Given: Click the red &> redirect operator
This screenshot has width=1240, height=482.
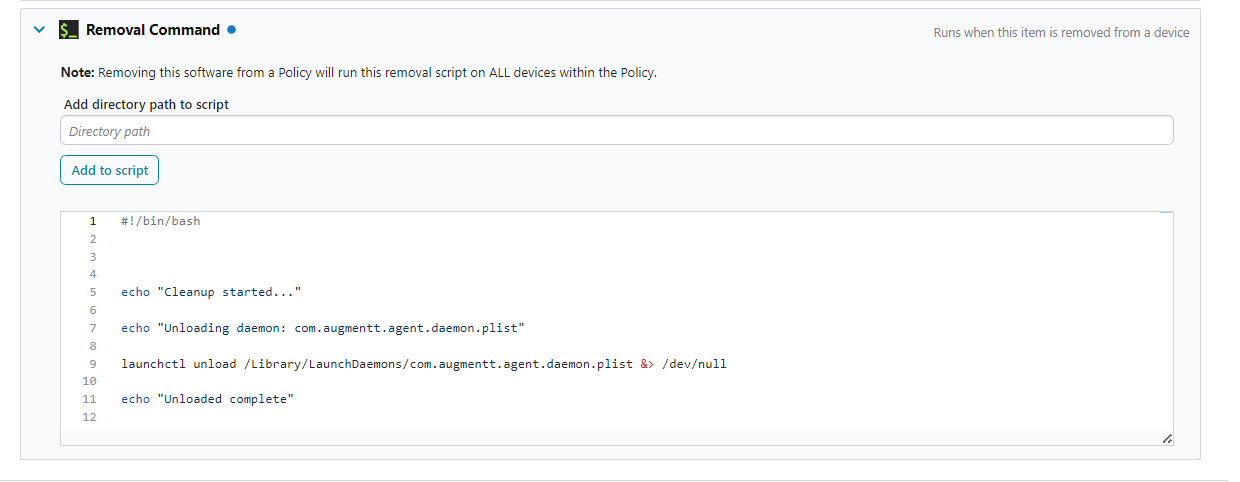Looking at the screenshot, I should click(647, 364).
